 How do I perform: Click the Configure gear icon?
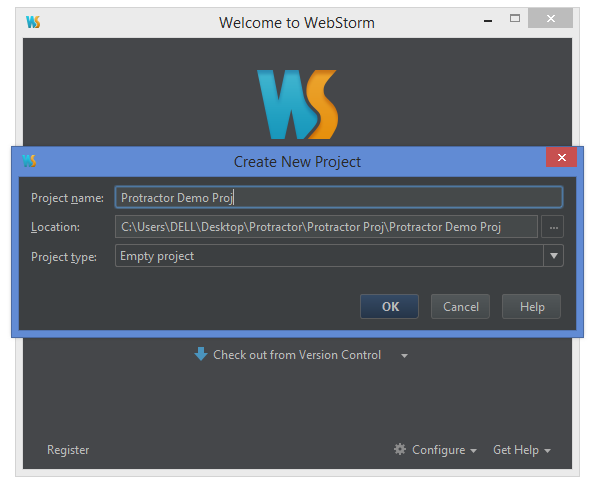click(x=400, y=449)
